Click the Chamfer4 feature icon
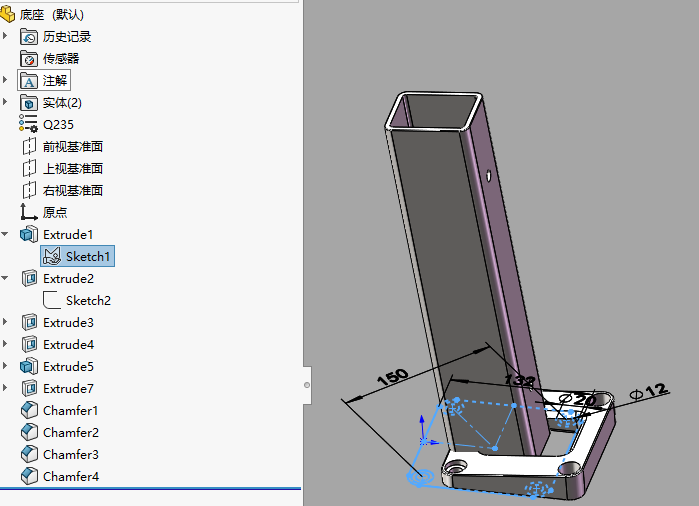Image resolution: width=699 pixels, height=506 pixels. pyautogui.click(x=29, y=476)
